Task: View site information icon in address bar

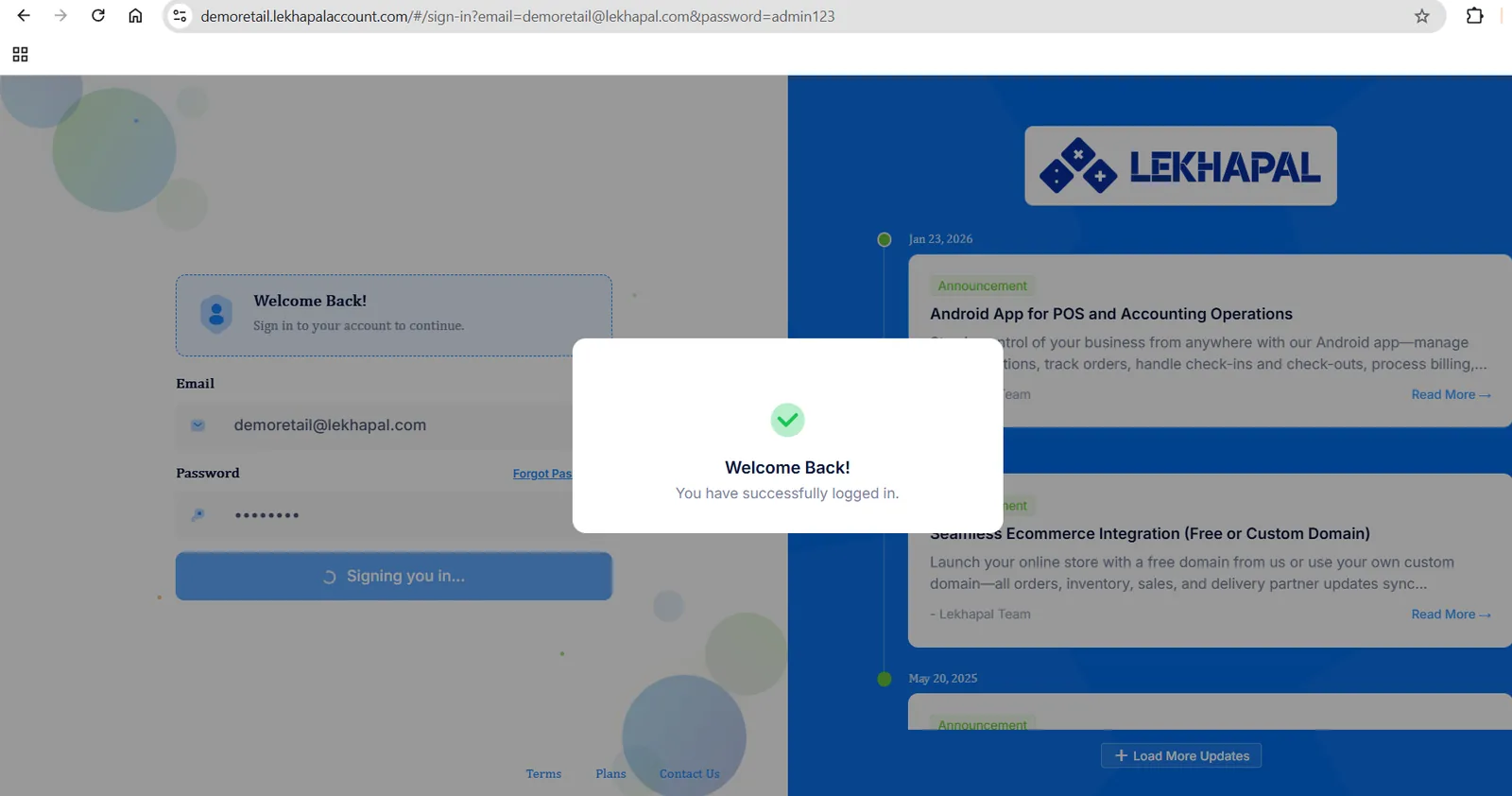Action: (180, 16)
